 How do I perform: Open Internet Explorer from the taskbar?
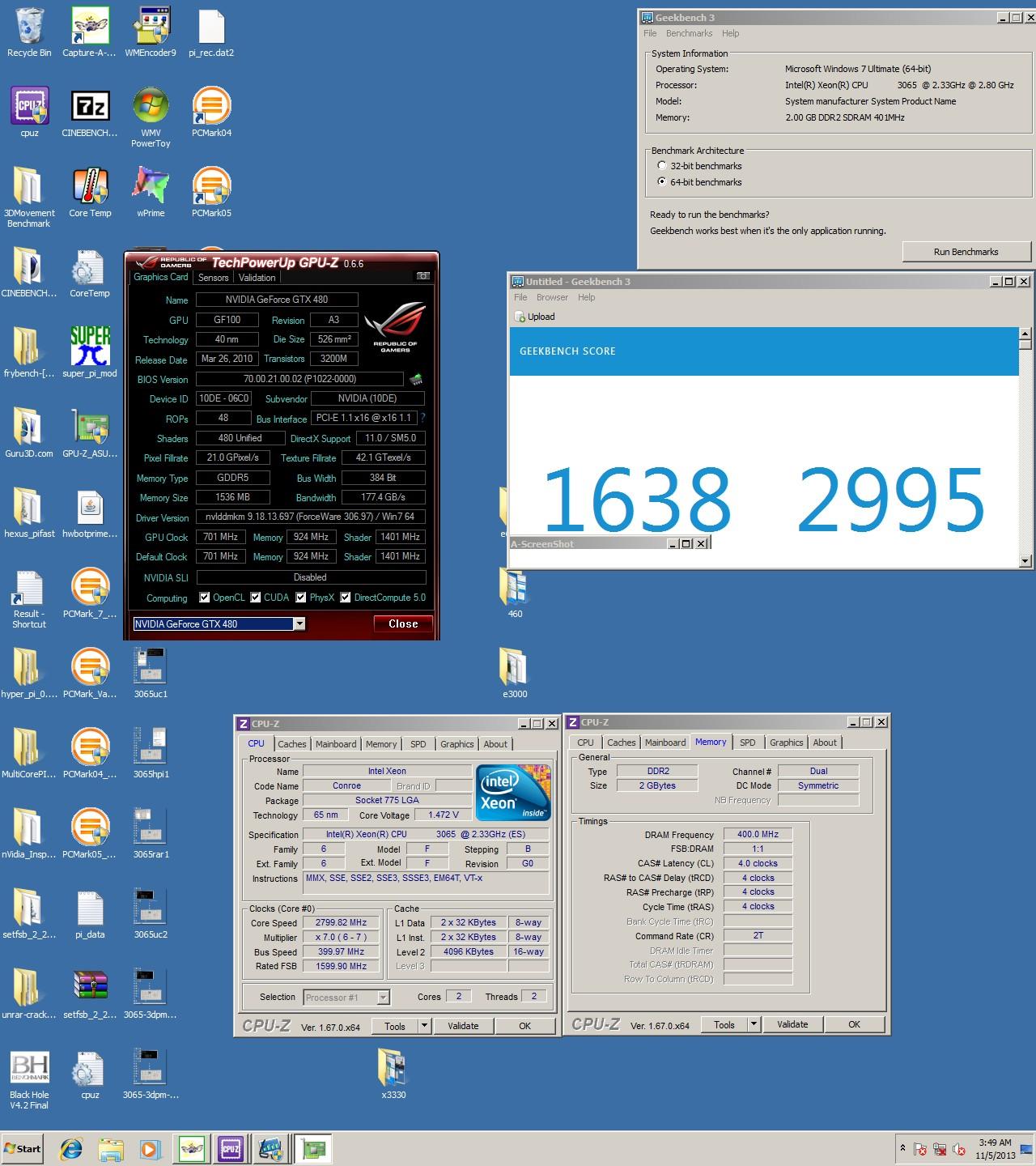pos(71,1148)
